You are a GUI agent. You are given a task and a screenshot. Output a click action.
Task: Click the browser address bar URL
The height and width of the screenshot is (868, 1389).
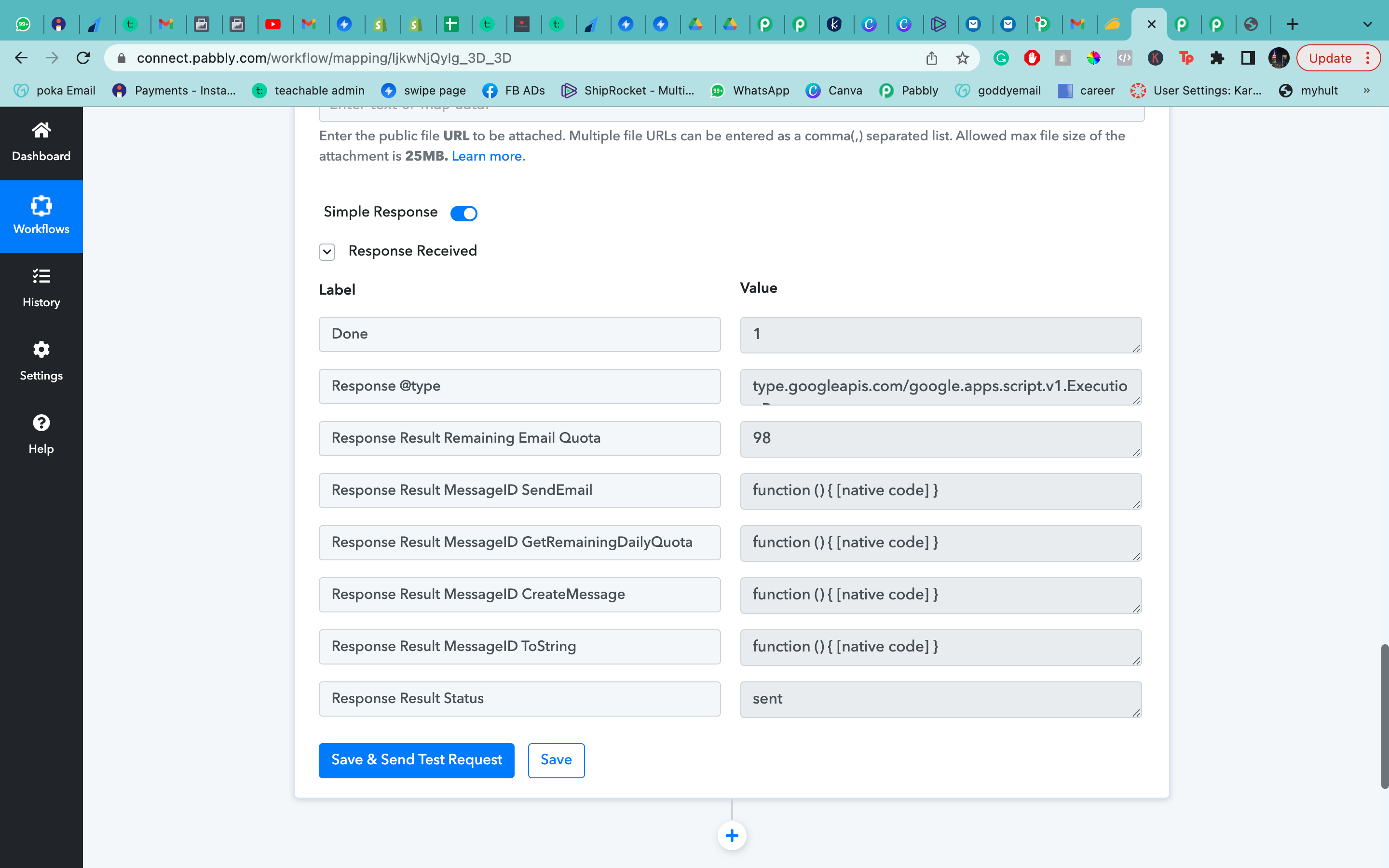click(324, 58)
